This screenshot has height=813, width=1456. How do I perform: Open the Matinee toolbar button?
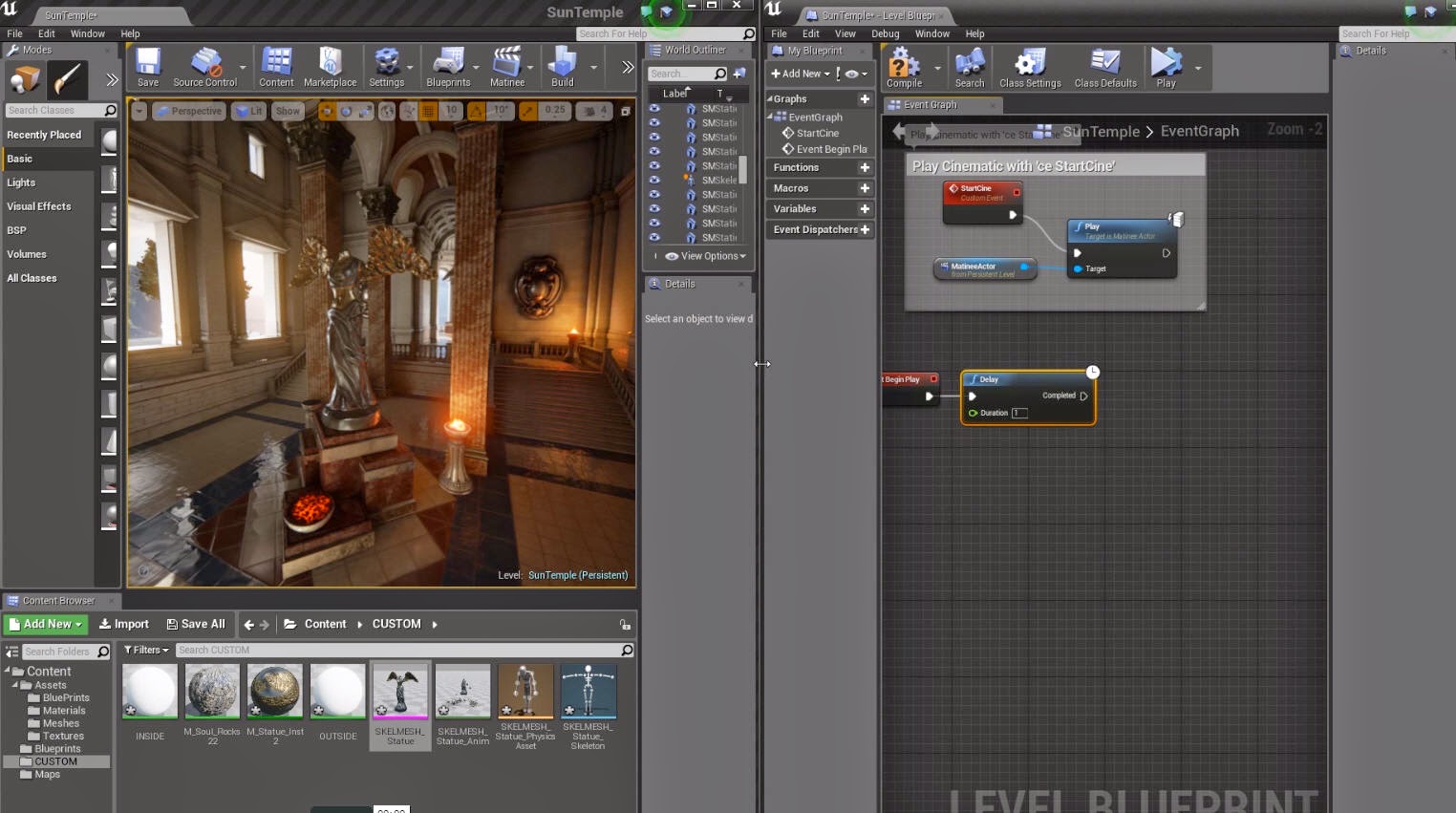[507, 67]
